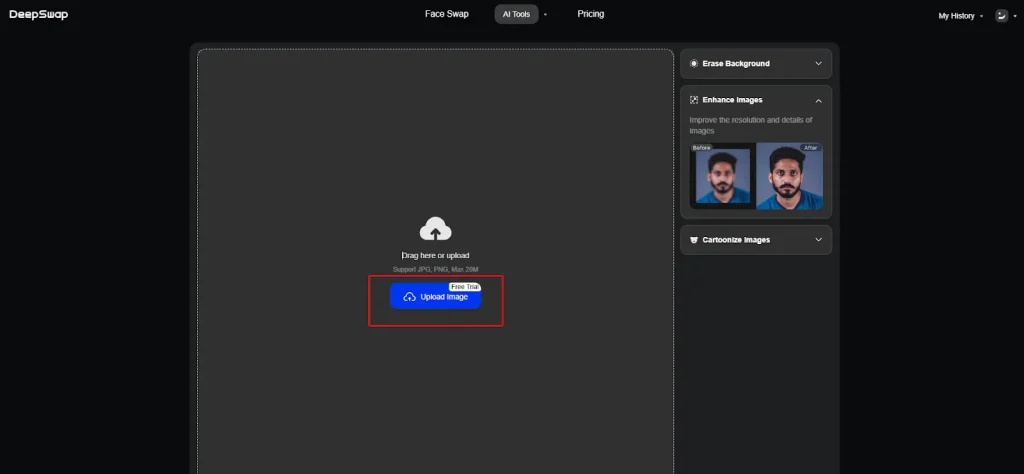This screenshot has height=474, width=1024.
Task: Expand Erase Background with its chevron
Action: click(818, 63)
